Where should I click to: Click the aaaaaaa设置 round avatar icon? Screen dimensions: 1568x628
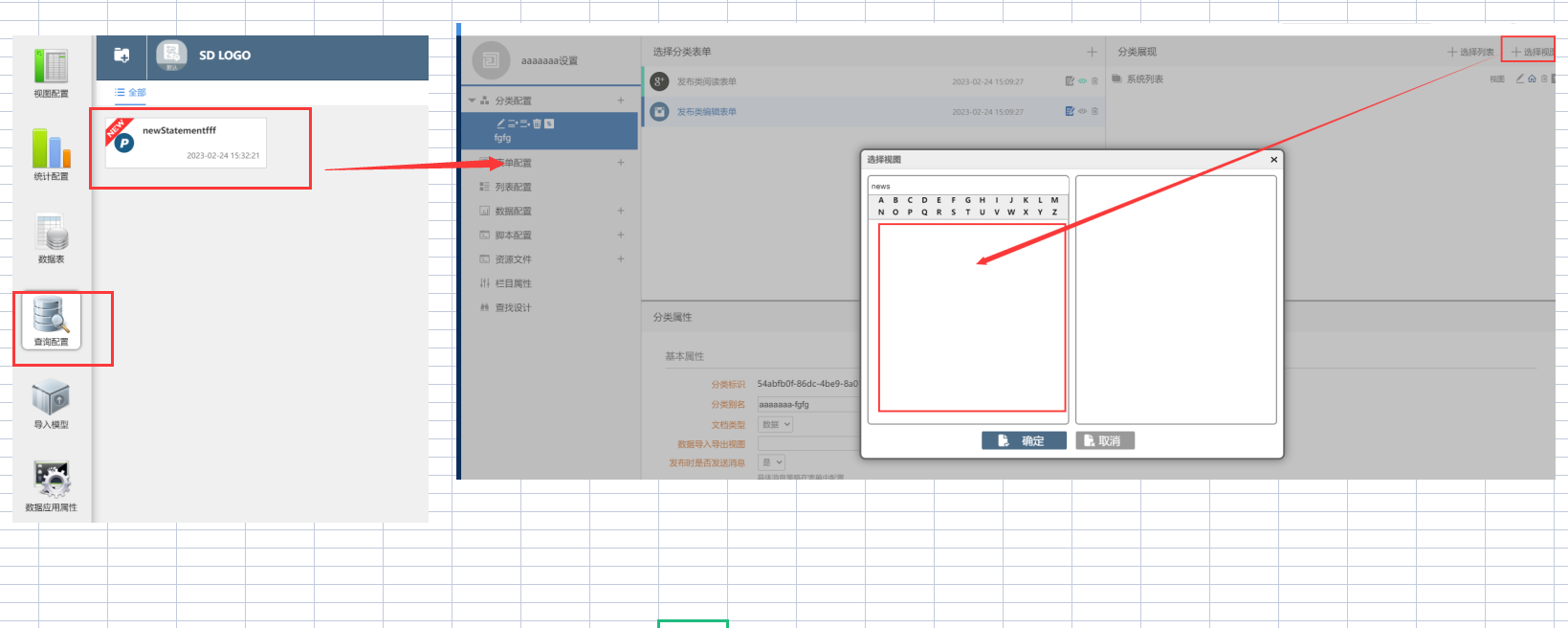pyautogui.click(x=491, y=60)
